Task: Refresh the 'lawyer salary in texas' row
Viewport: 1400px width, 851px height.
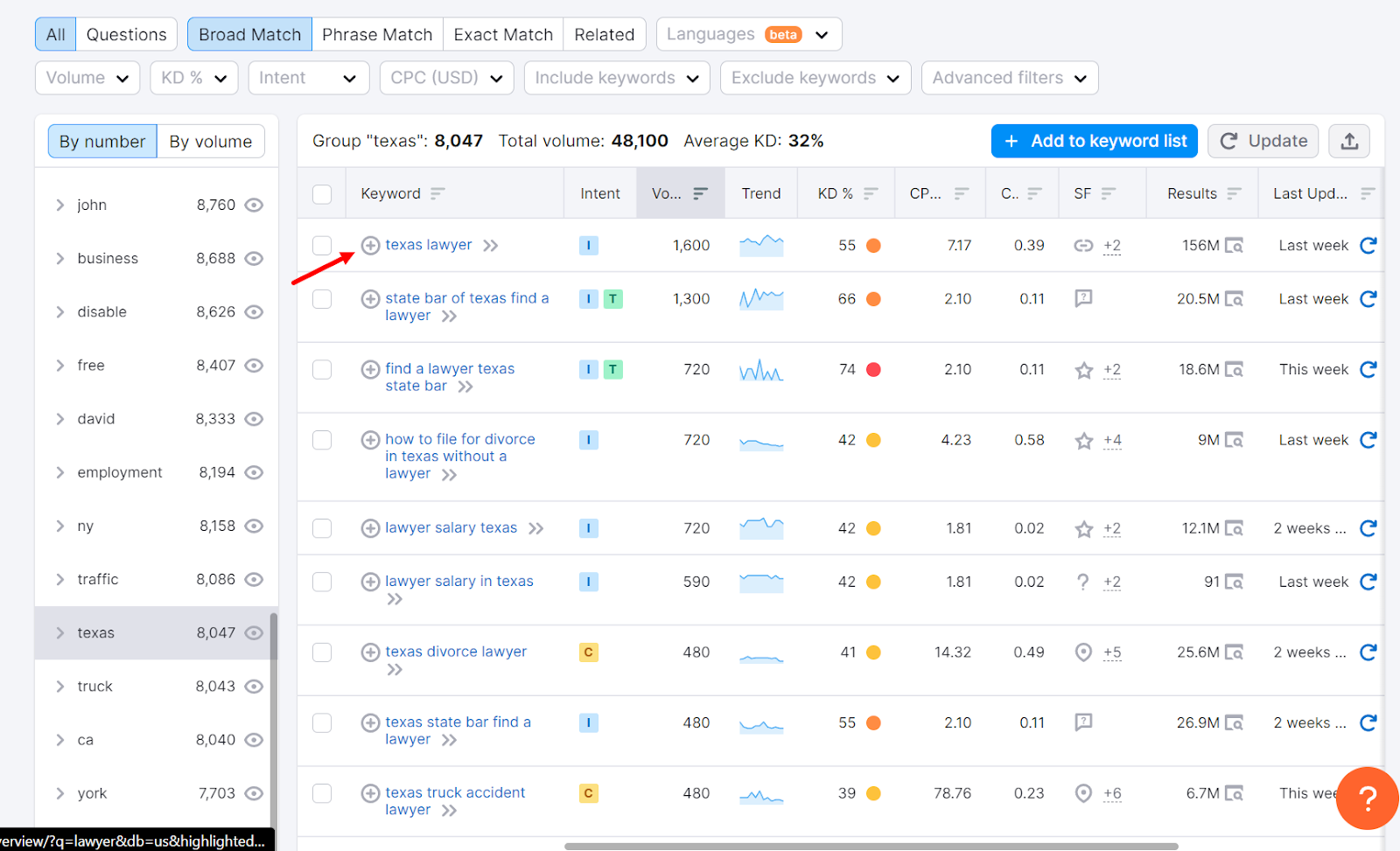Action: (1368, 582)
